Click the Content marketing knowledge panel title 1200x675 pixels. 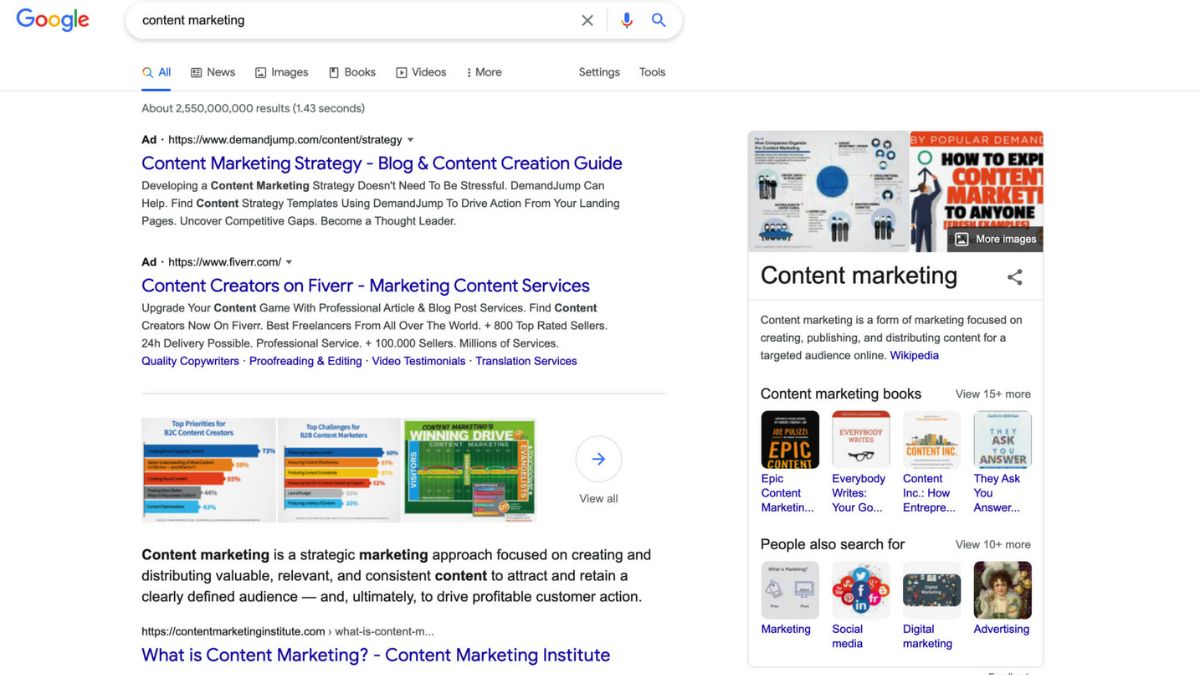(859, 276)
